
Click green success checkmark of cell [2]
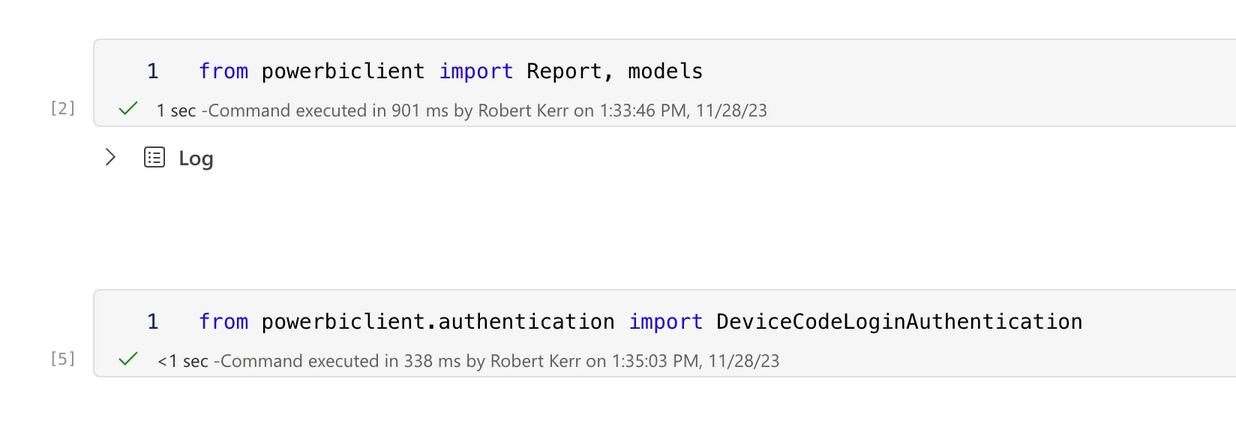127,109
